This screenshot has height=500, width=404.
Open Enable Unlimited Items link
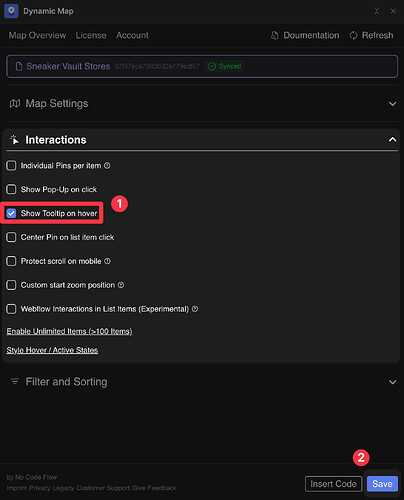(x=69, y=331)
